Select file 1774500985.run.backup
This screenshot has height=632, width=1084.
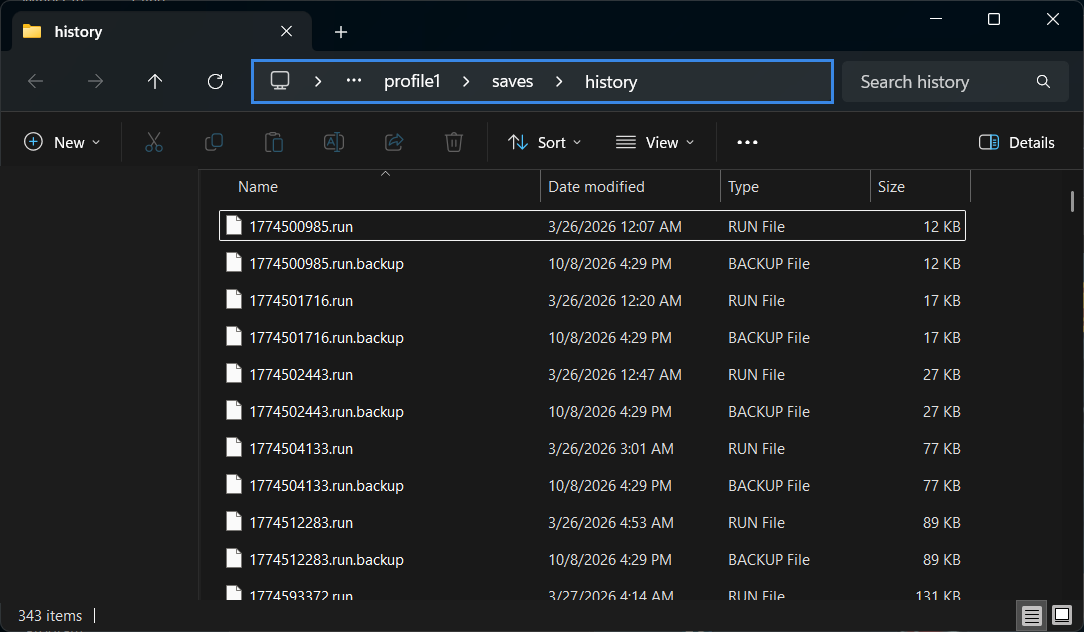[x=592, y=263]
